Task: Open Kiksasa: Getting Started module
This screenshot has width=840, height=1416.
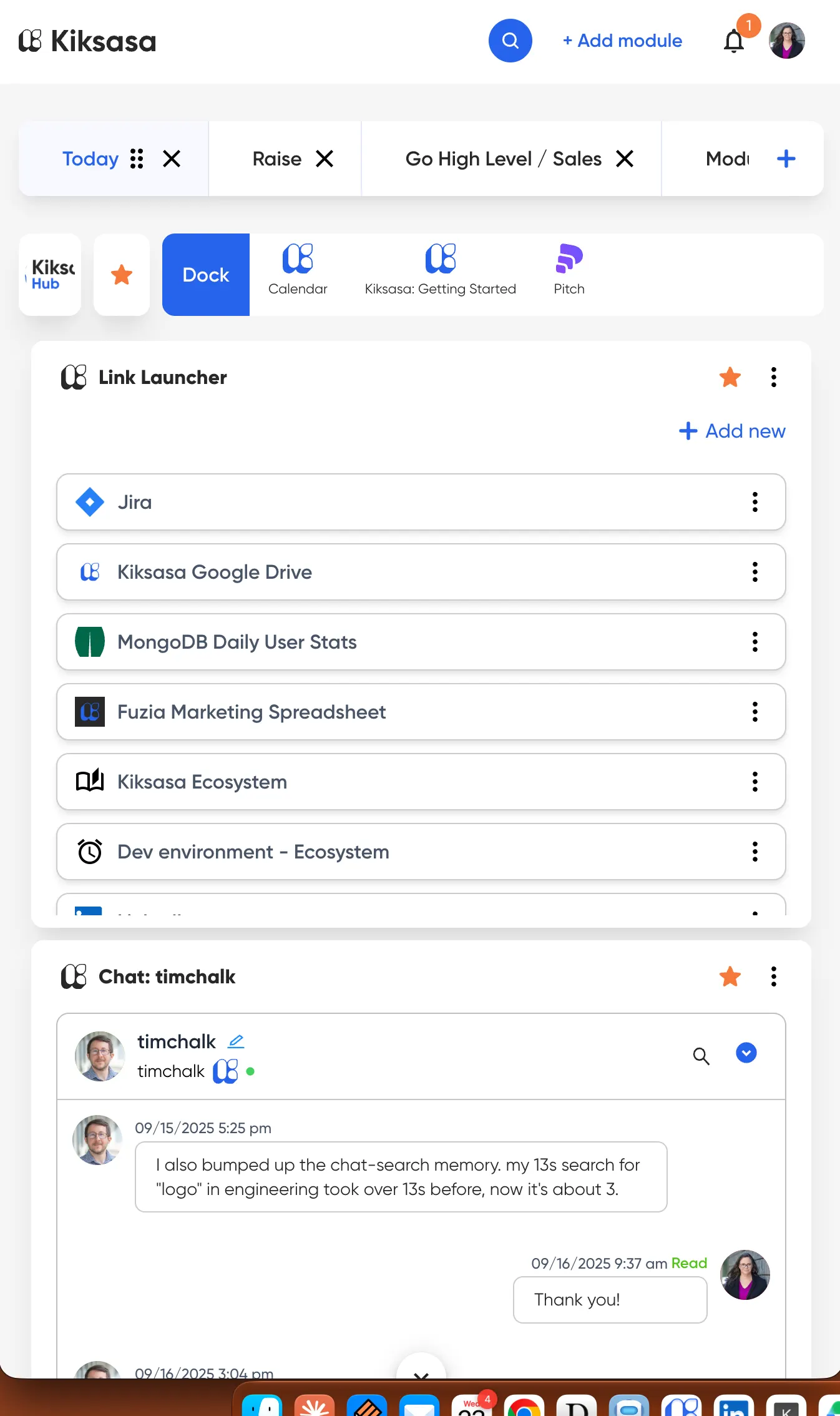Action: pyautogui.click(x=441, y=270)
